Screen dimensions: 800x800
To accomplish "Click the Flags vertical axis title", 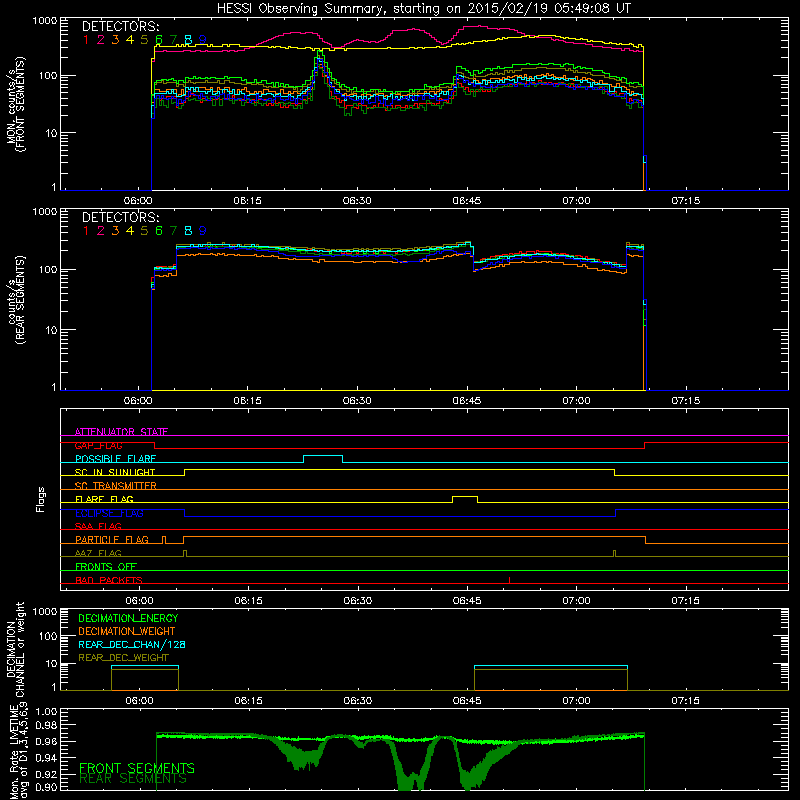I will (41, 499).
